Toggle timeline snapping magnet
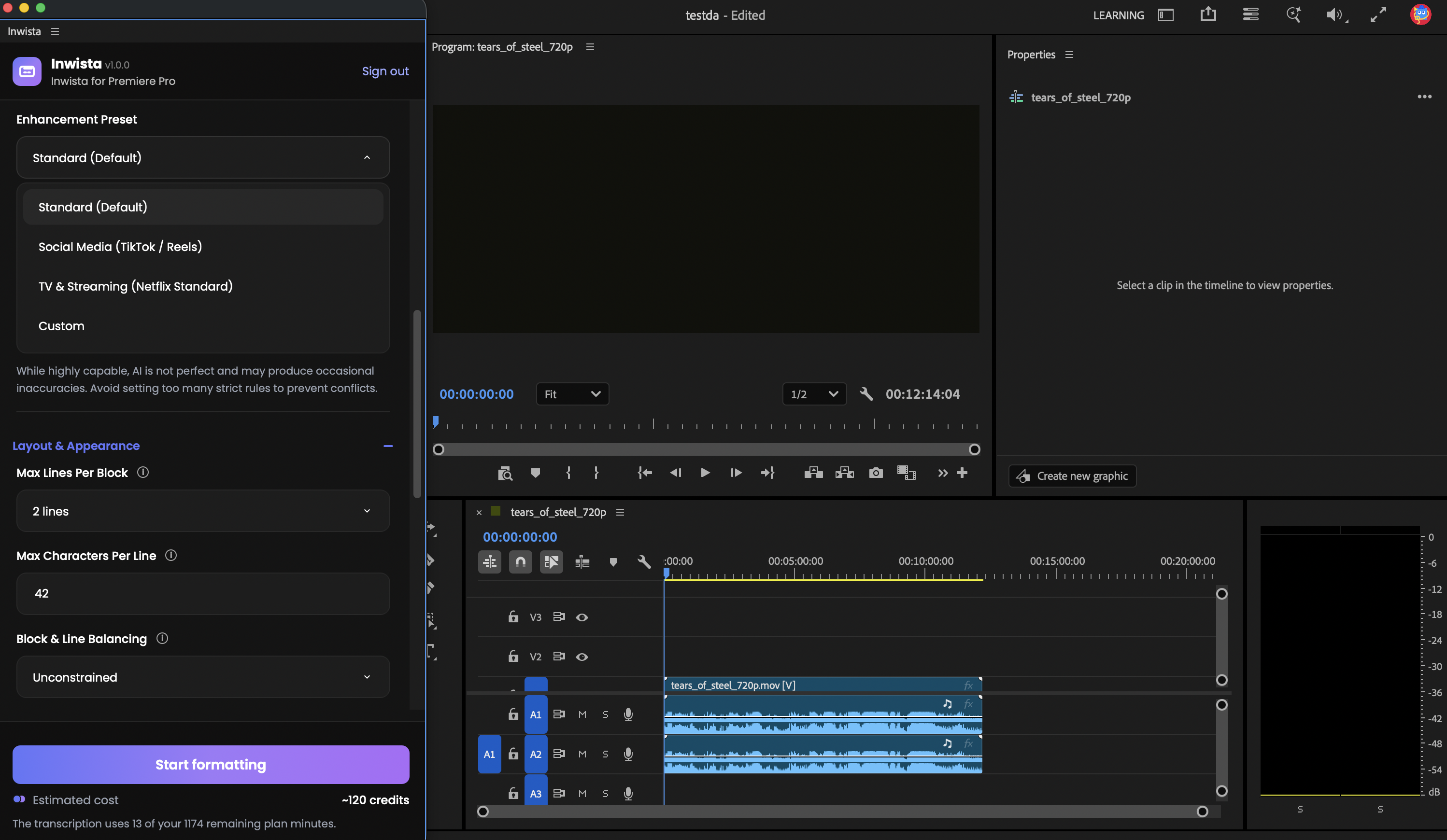 pos(520,562)
